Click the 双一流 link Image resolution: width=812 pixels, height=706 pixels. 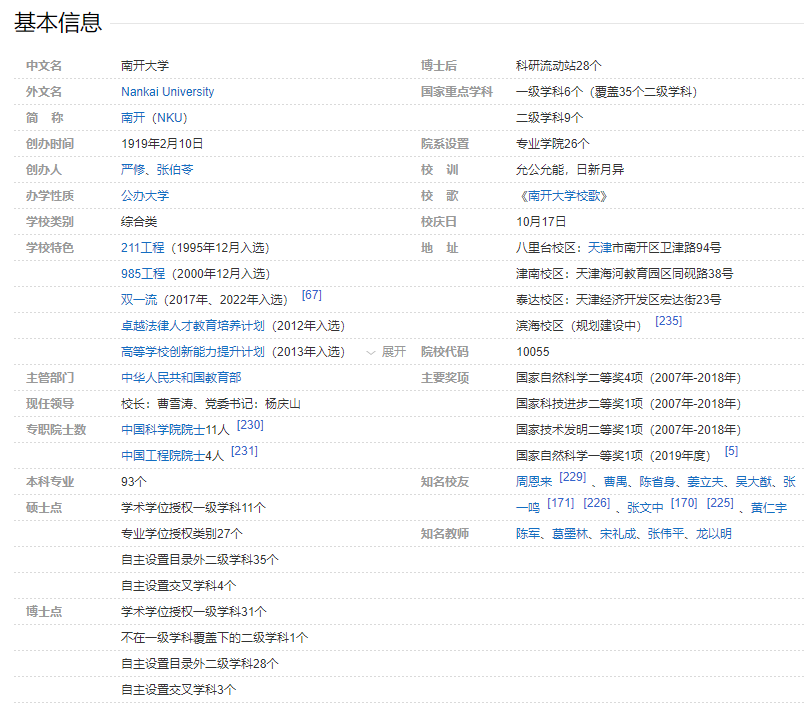point(139,300)
